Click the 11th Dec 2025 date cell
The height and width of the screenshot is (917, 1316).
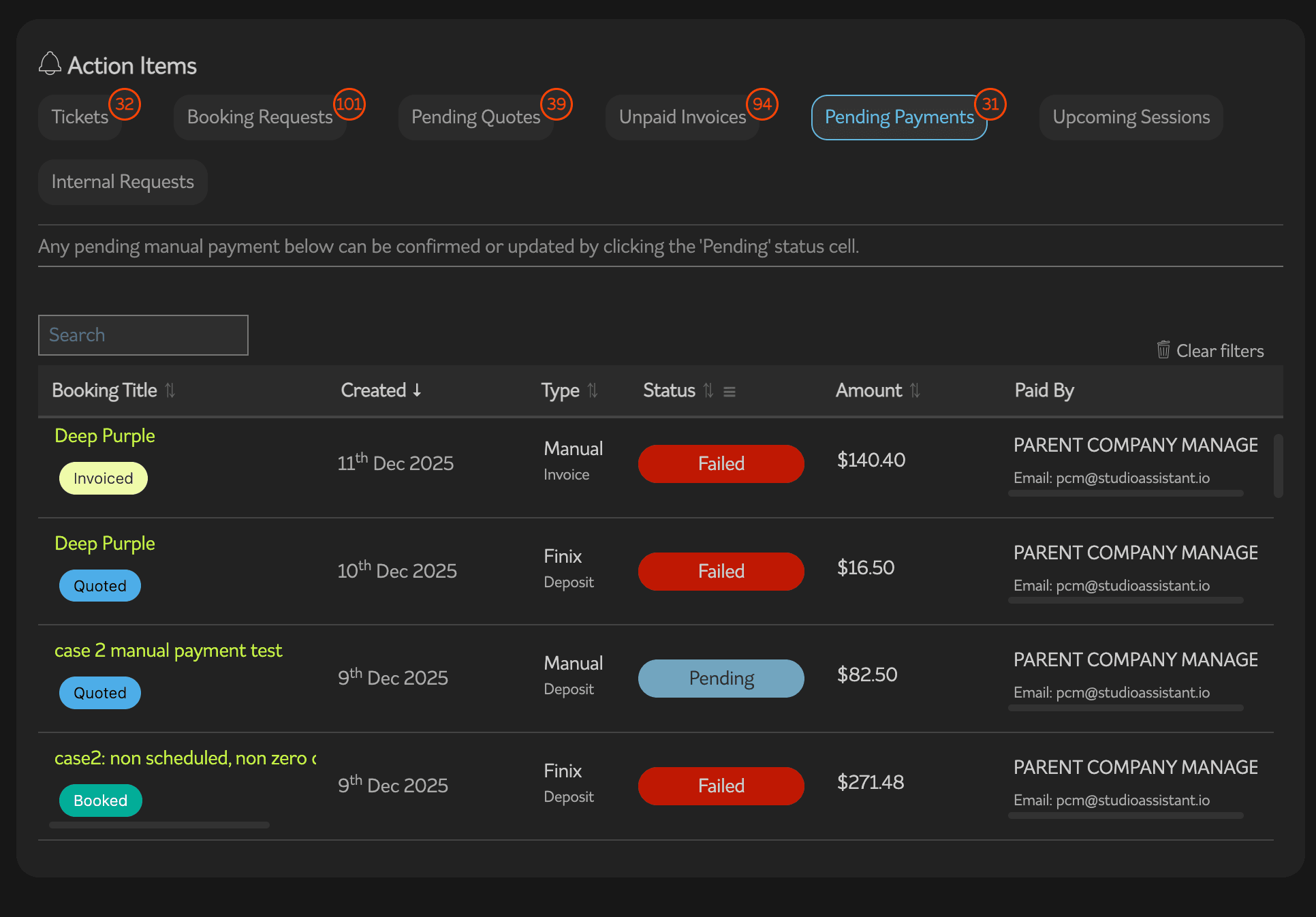click(x=396, y=463)
